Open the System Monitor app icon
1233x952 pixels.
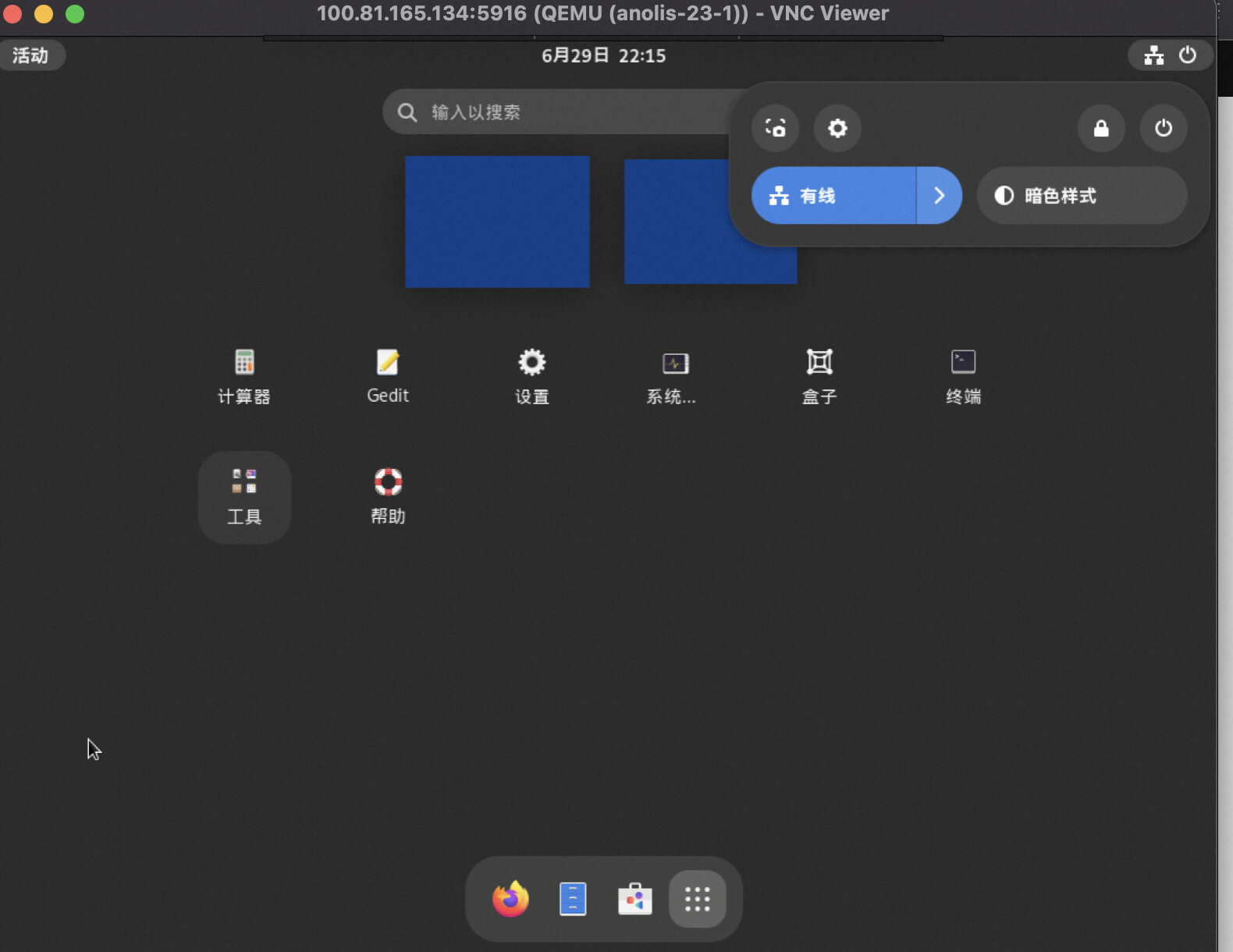point(675,376)
